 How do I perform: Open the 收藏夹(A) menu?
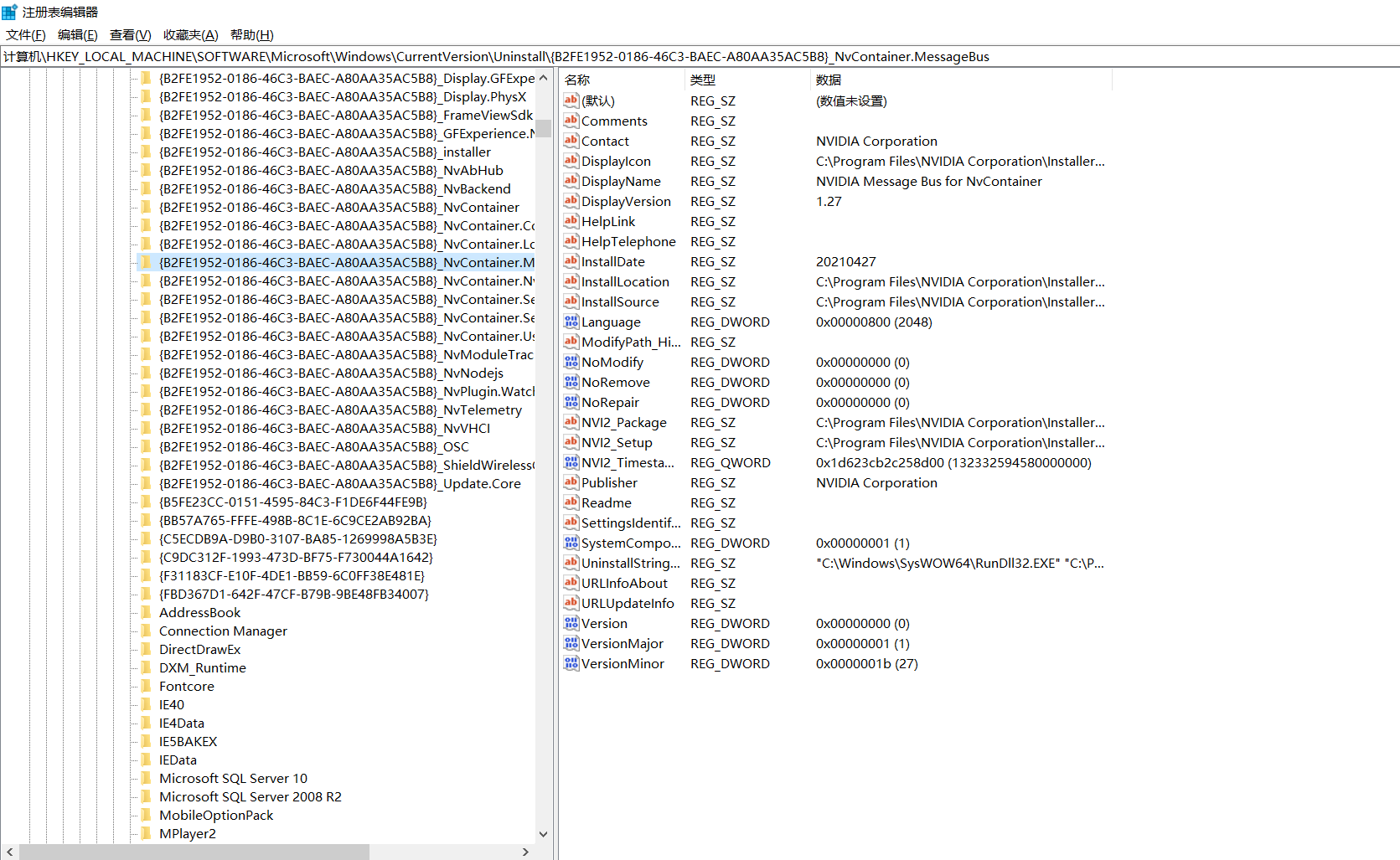(190, 35)
